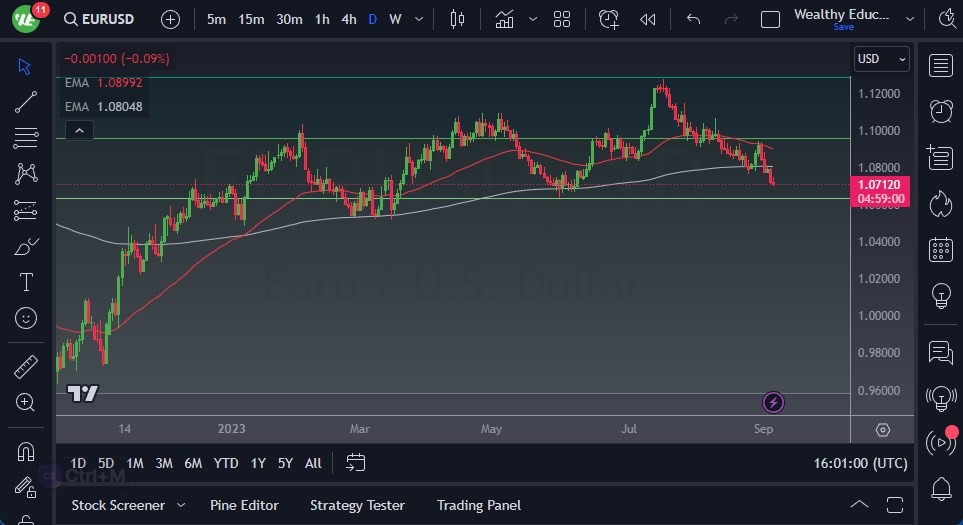Open the Pine Editor tab
Screen dimensions: 963x525
(244, 505)
